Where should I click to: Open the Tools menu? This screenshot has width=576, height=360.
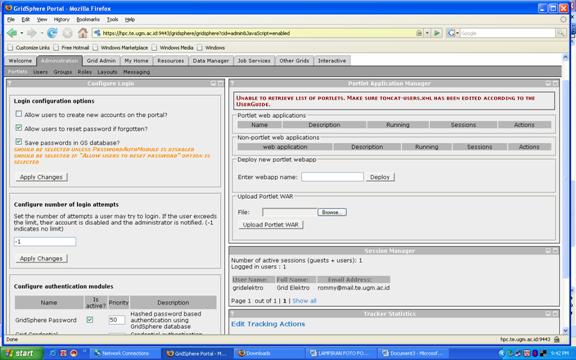pyautogui.click(x=112, y=19)
